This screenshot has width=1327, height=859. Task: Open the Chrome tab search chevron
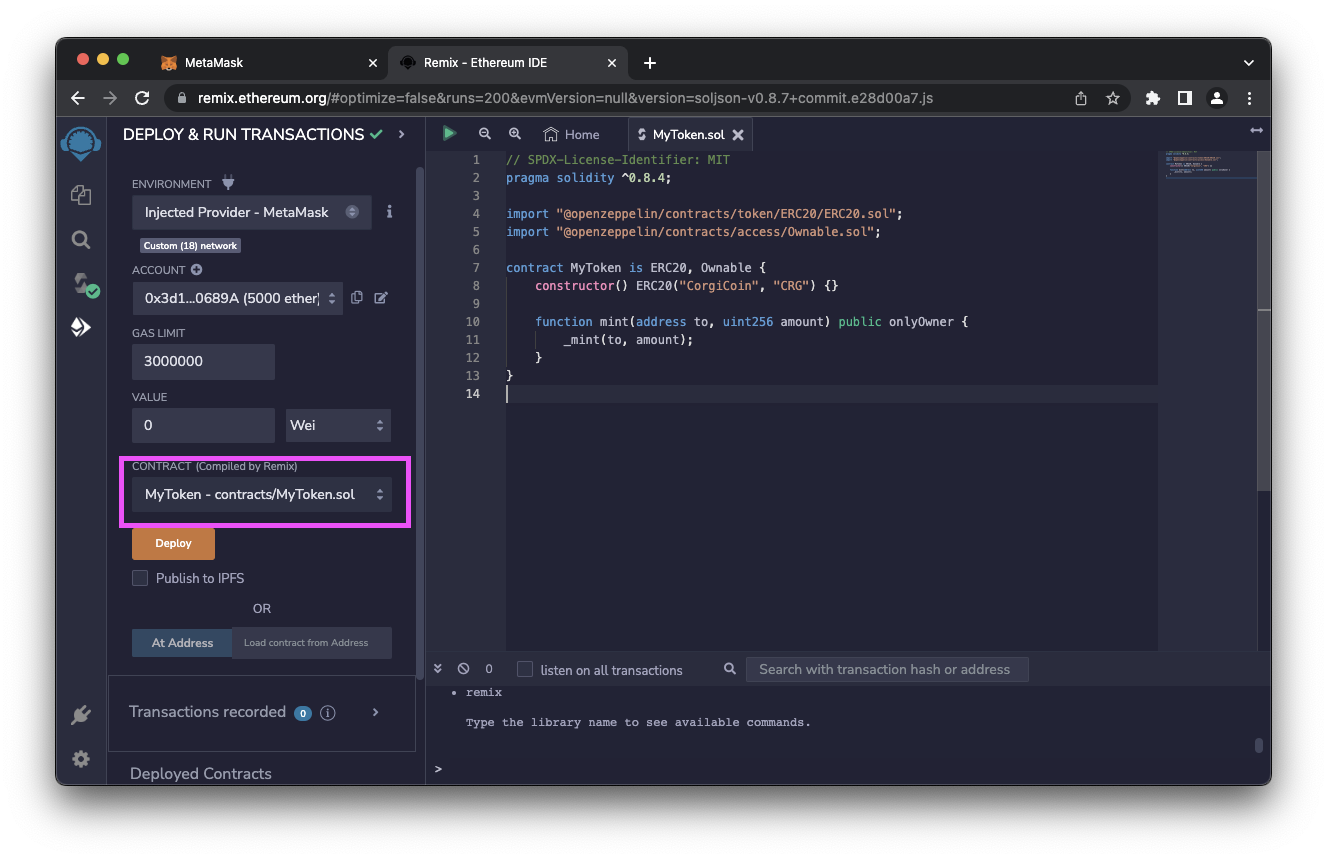pyautogui.click(x=1248, y=63)
